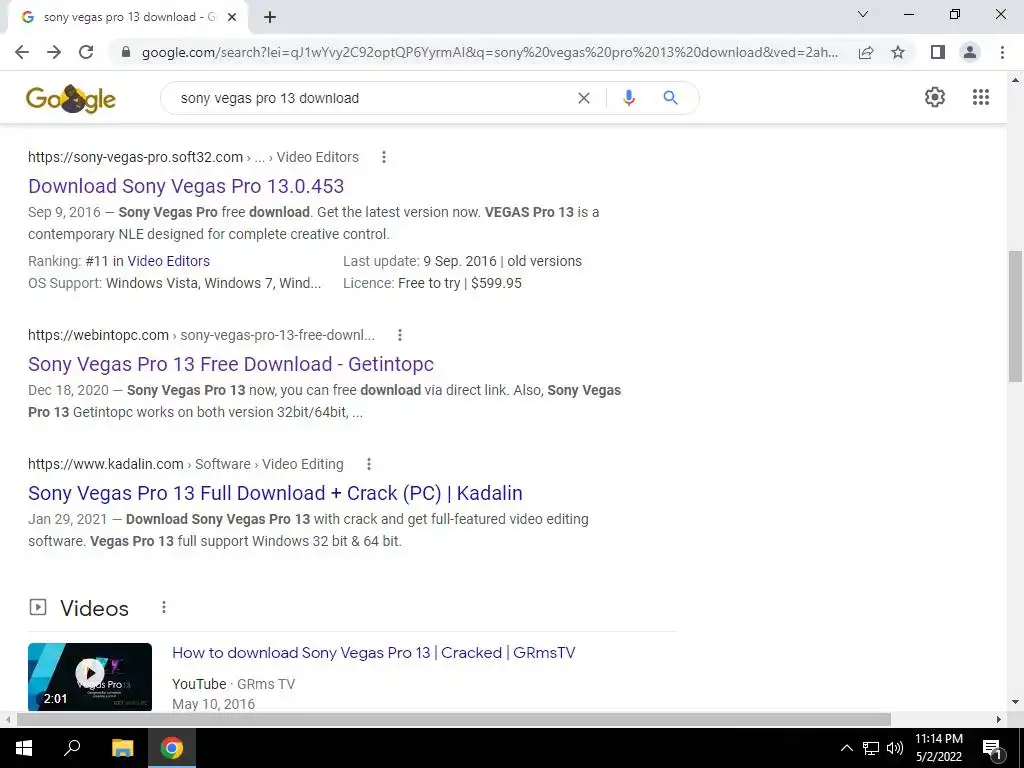This screenshot has height=768, width=1024.
Task: Share this page from the address bar
Action: (x=866, y=52)
